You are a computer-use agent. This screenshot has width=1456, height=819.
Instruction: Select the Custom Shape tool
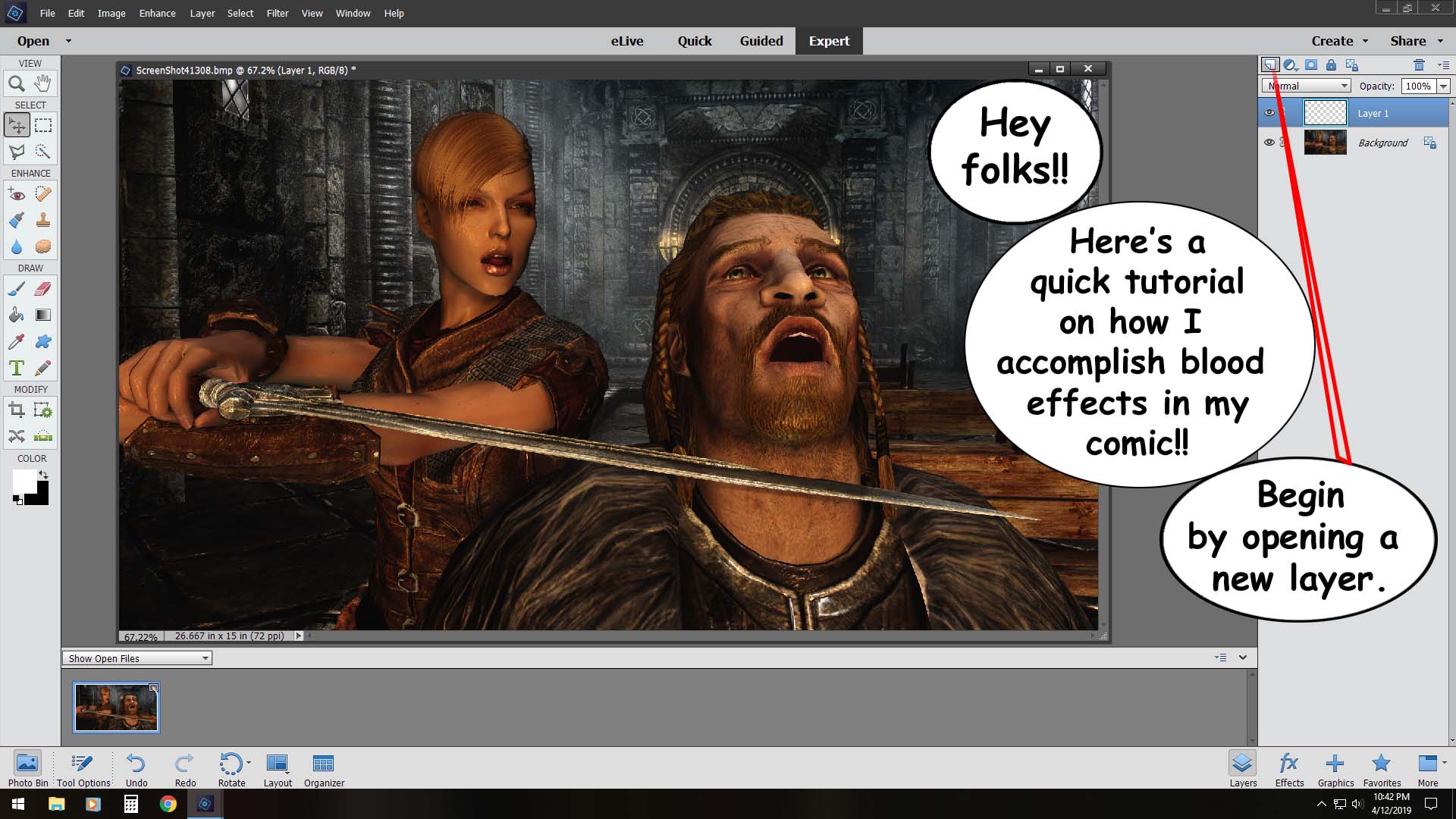43,342
